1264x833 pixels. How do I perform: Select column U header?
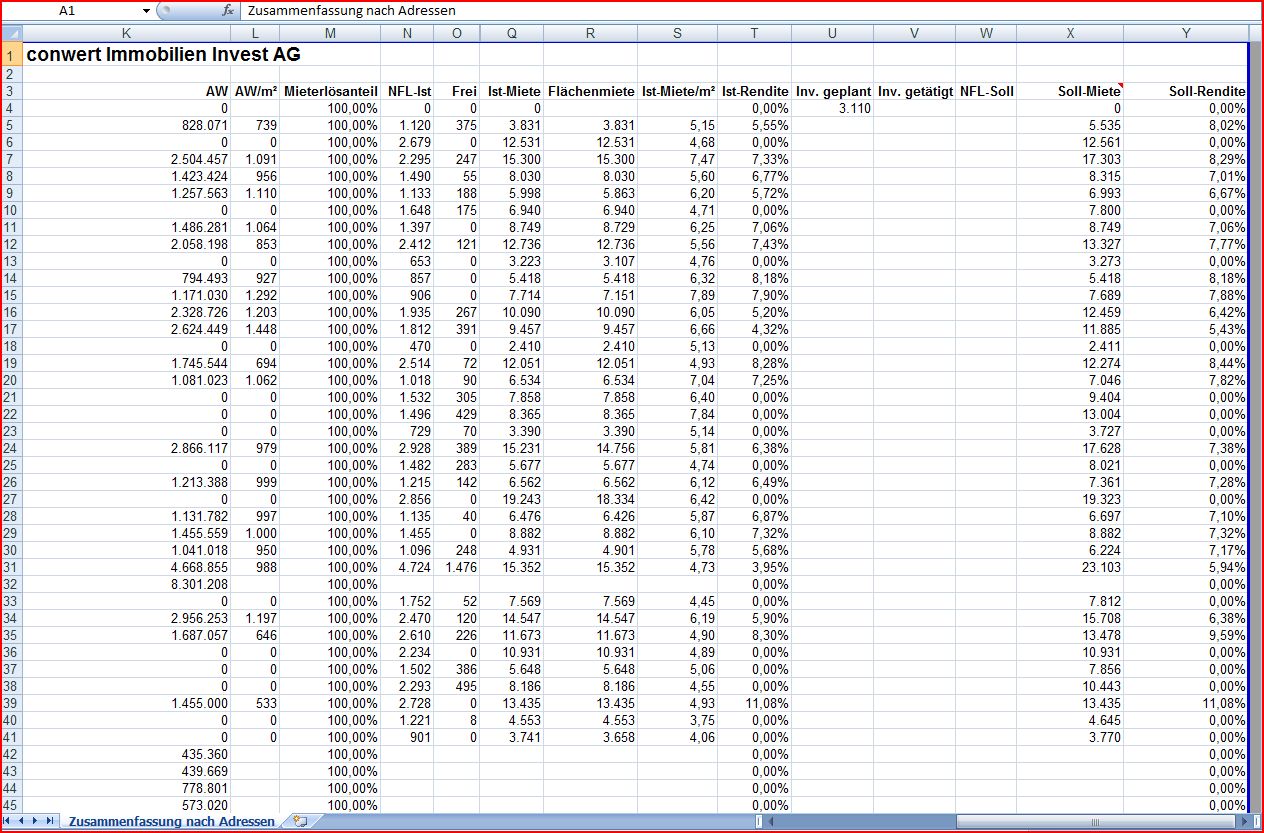tap(832, 33)
